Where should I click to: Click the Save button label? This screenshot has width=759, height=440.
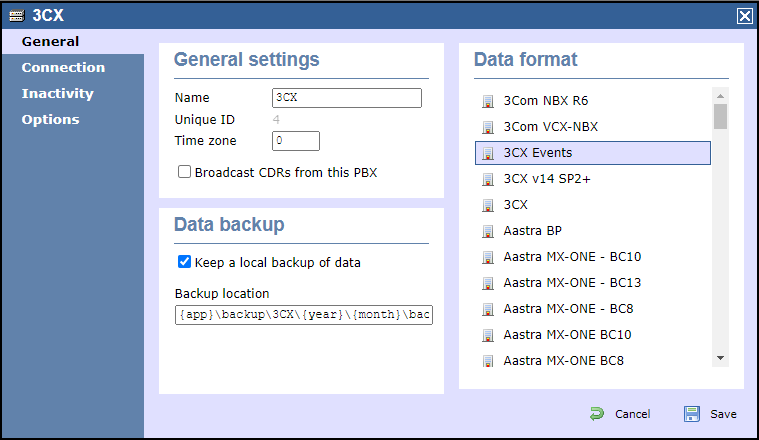pyautogui.click(x=723, y=414)
